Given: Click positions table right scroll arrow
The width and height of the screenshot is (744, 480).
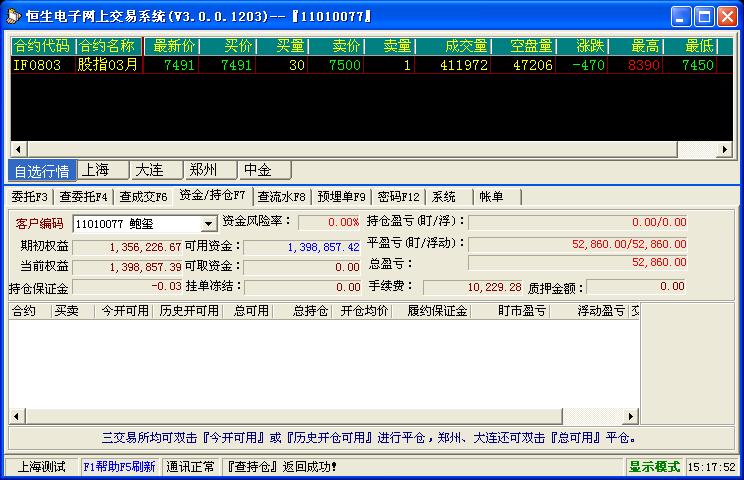Looking at the screenshot, I should [x=631, y=416].
